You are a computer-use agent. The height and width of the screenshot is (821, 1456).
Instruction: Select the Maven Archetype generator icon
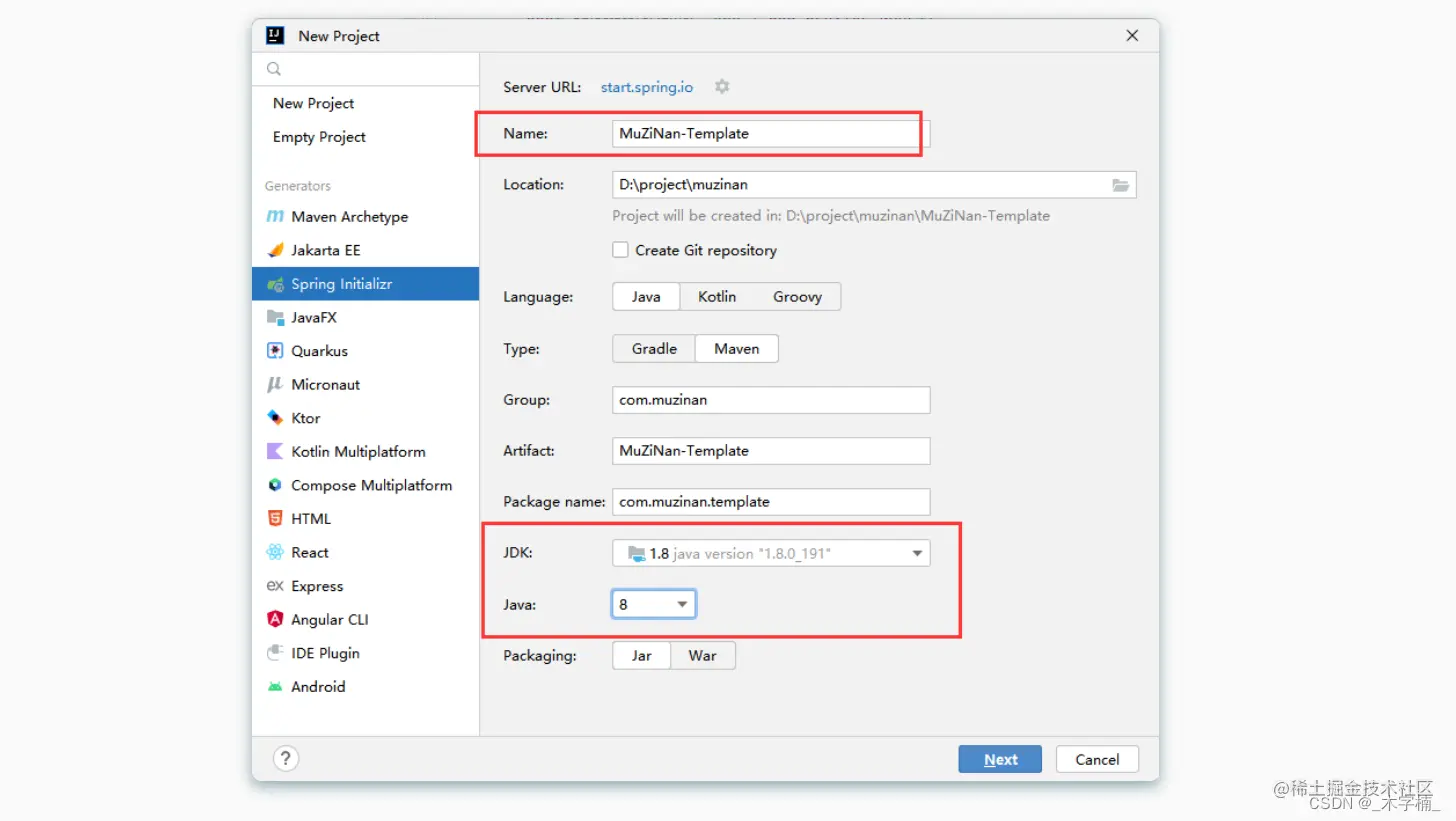275,217
